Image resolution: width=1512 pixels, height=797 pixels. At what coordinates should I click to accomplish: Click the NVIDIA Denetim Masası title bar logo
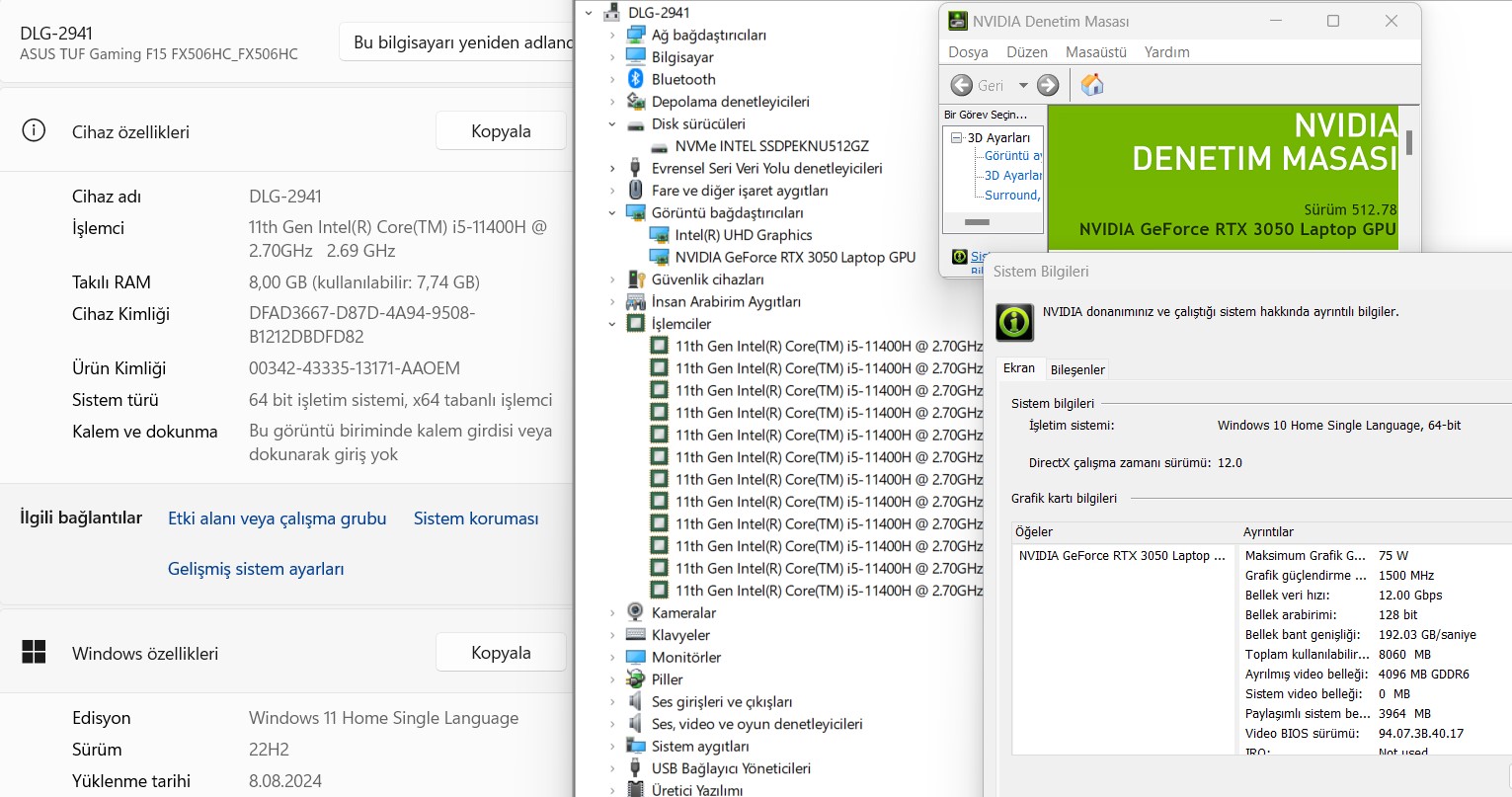(957, 21)
